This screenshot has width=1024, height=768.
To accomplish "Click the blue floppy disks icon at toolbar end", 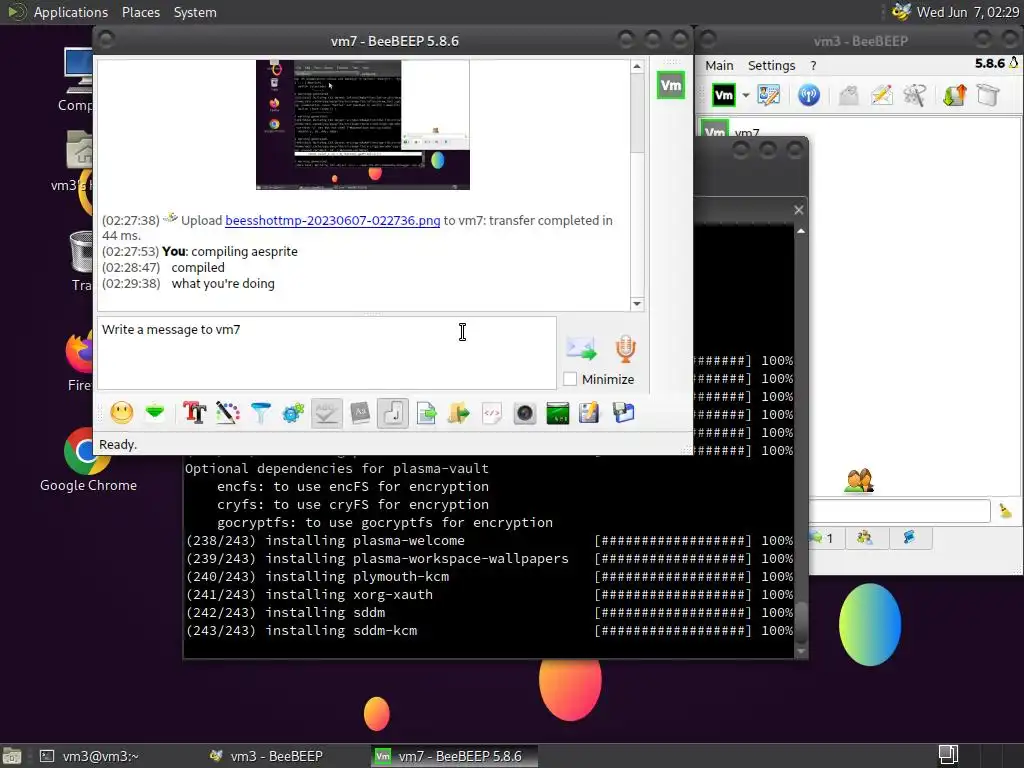I will (624, 413).
